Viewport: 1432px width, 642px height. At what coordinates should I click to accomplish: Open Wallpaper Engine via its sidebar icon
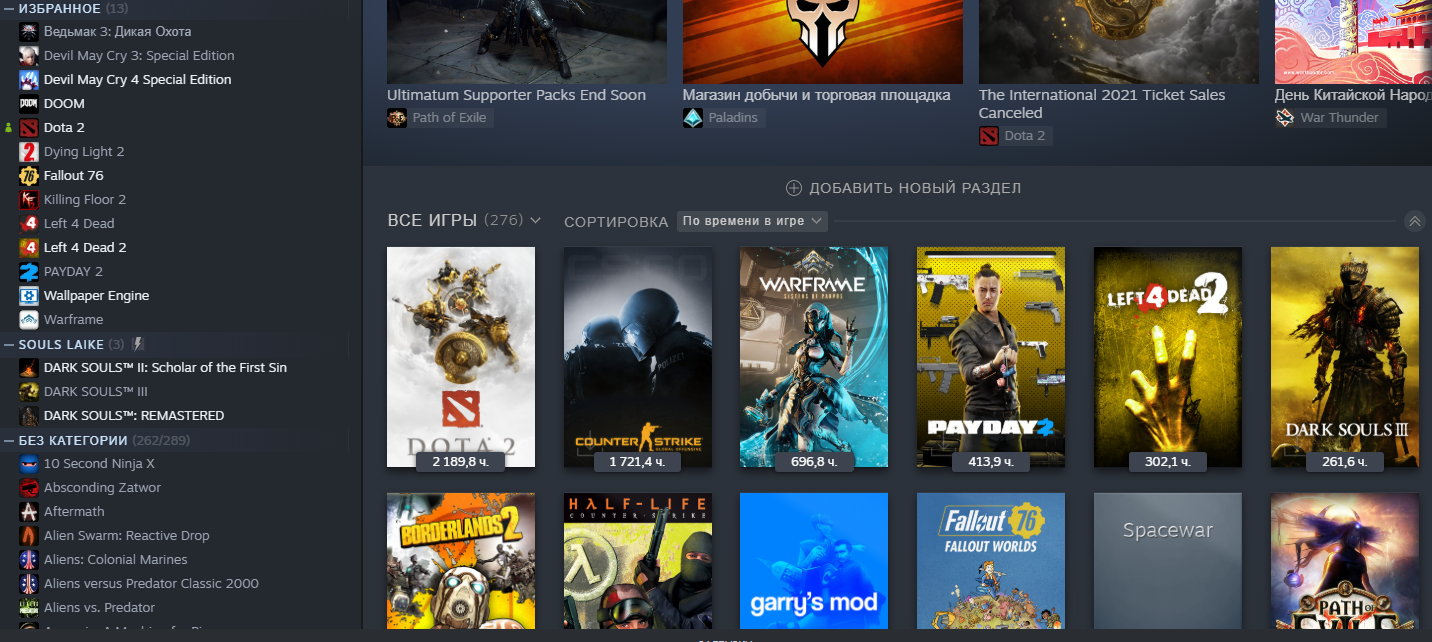click(x=28, y=295)
